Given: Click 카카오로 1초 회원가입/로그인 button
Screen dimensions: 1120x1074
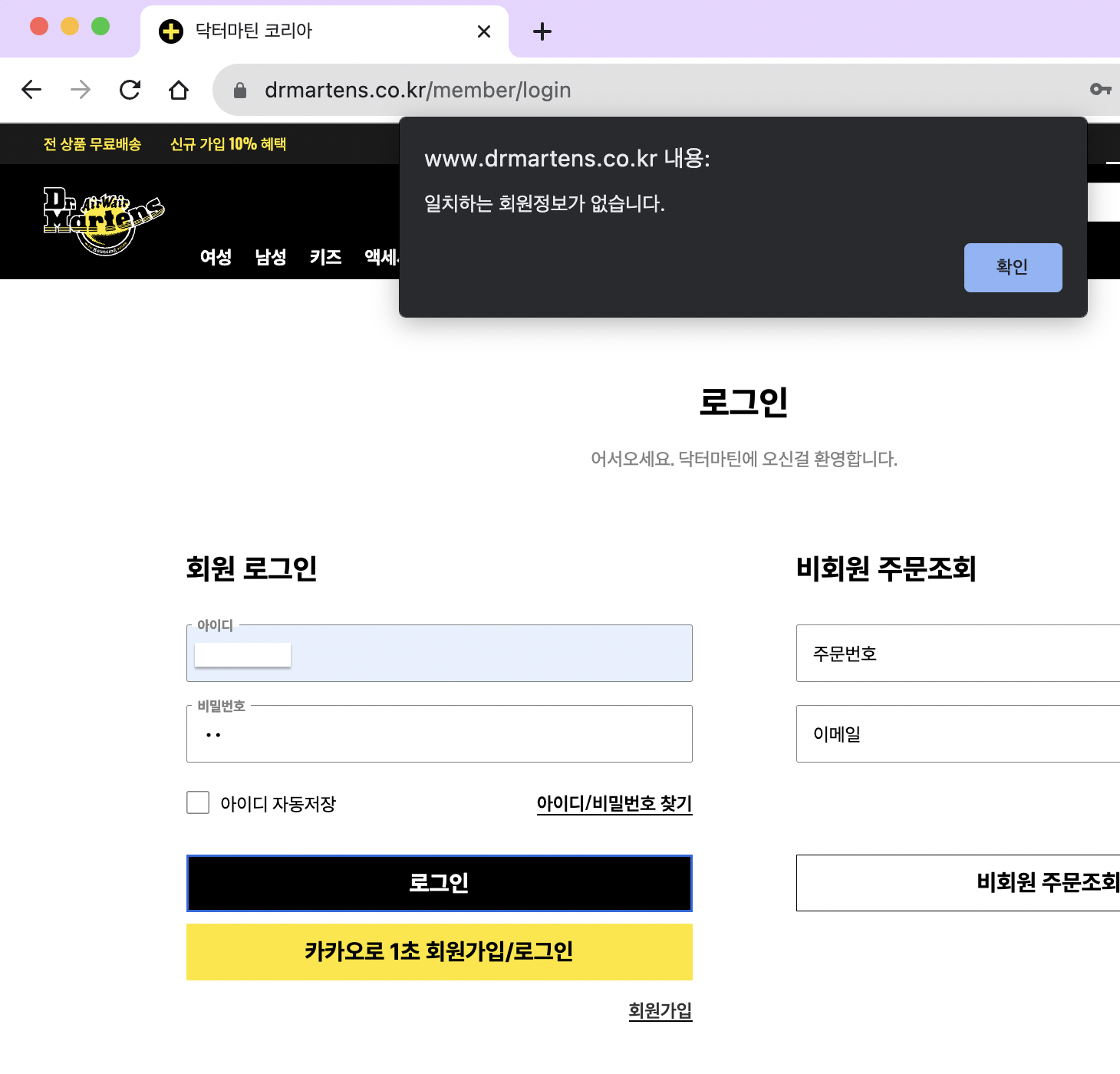Looking at the screenshot, I should [440, 952].
